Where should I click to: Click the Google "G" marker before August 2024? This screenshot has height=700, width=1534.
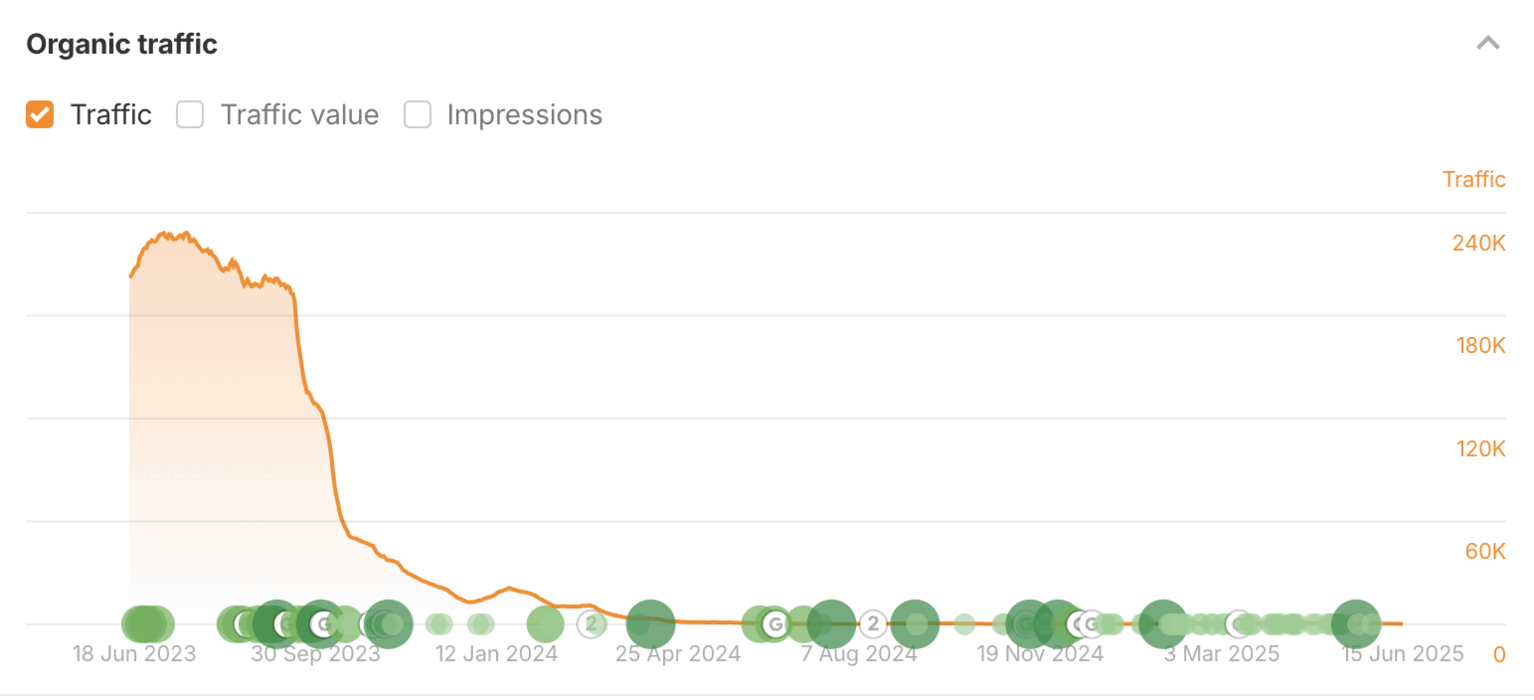coord(774,625)
